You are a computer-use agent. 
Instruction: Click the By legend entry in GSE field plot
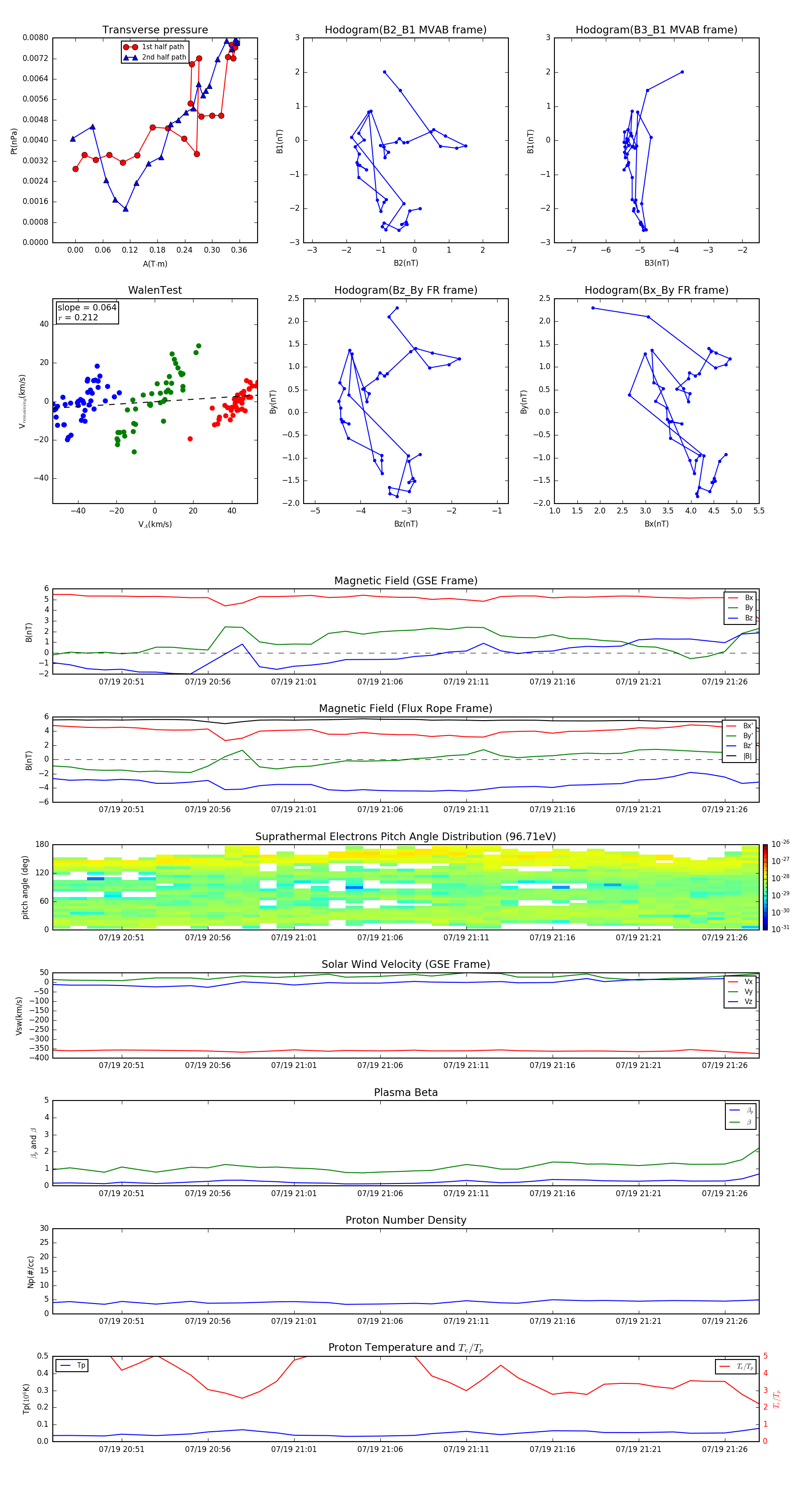[x=740, y=608]
